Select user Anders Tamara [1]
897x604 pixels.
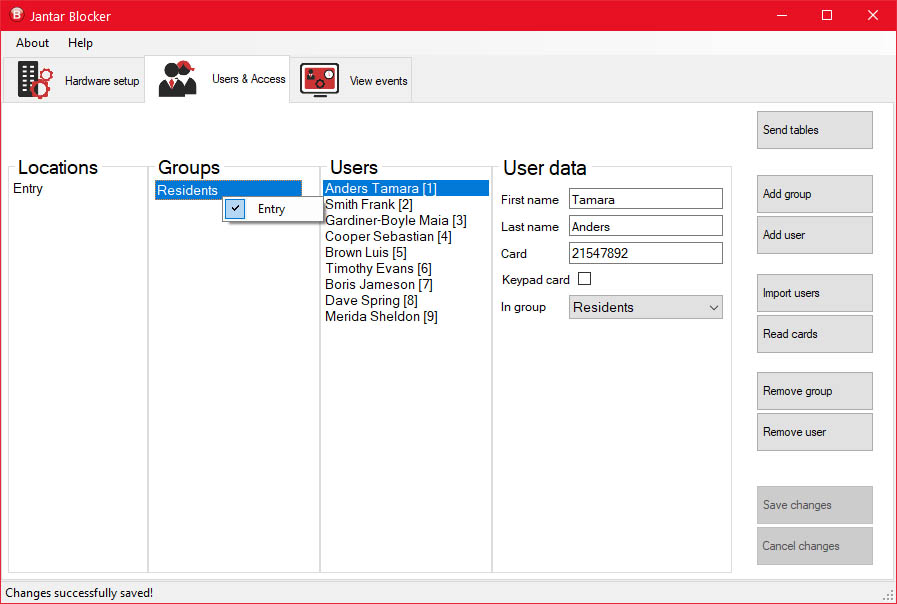[406, 188]
